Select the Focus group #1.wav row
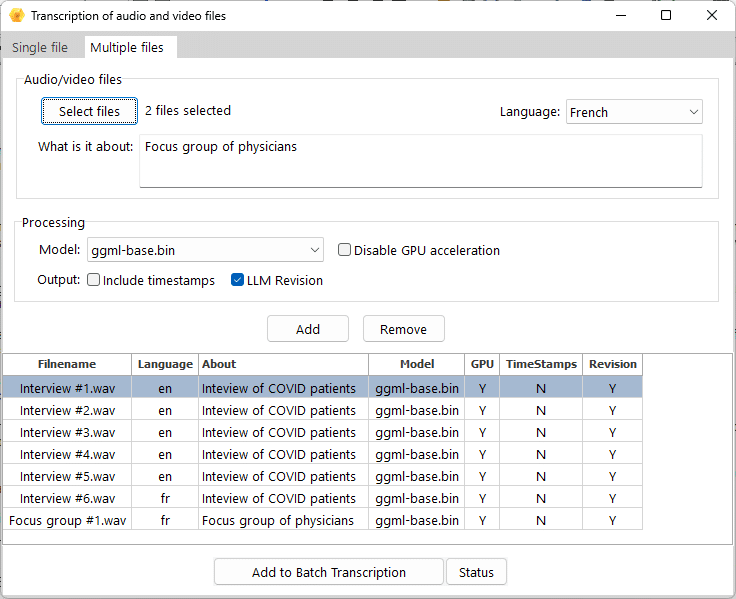 pos(67,521)
